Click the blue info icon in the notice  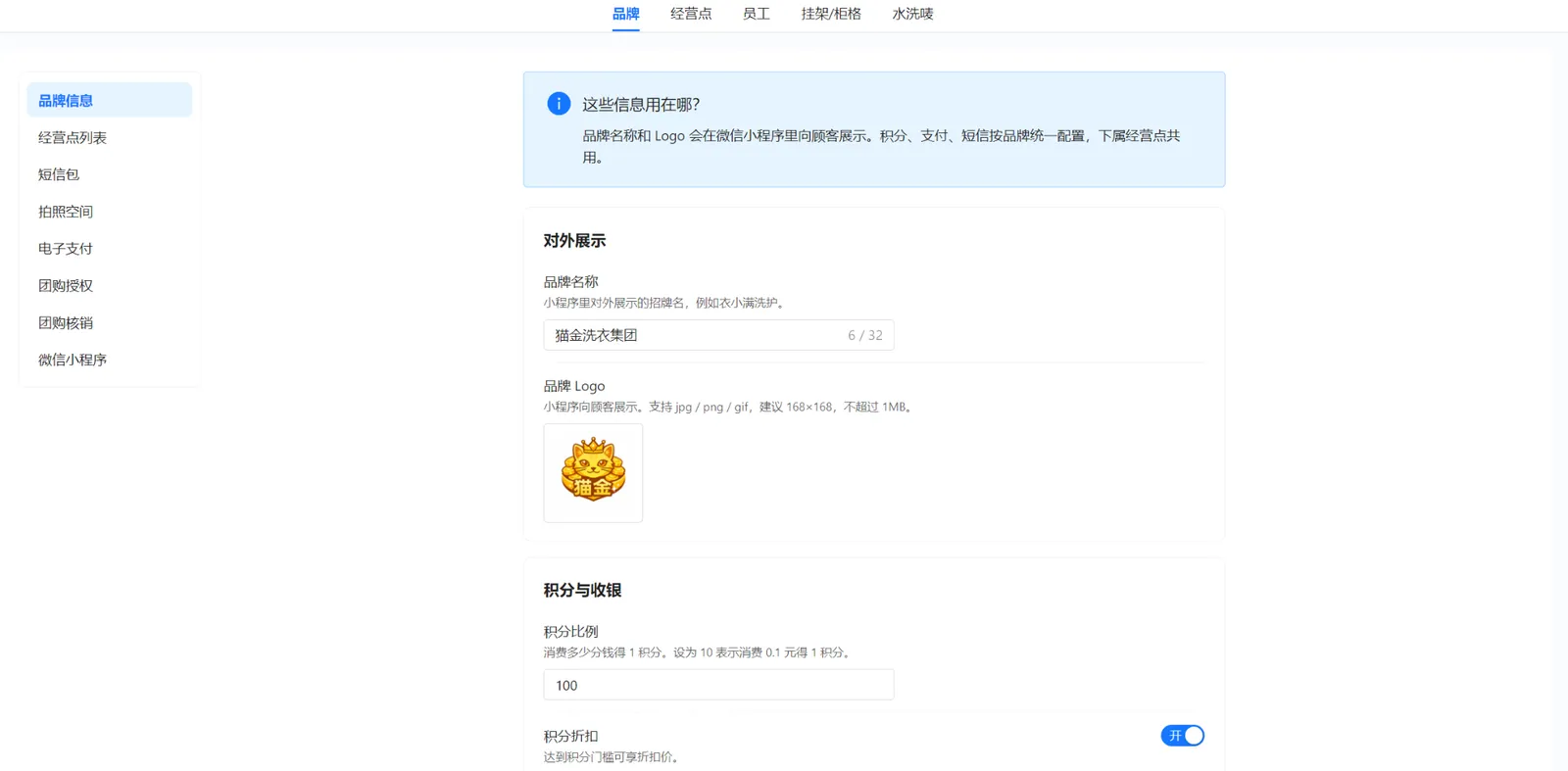(x=559, y=104)
